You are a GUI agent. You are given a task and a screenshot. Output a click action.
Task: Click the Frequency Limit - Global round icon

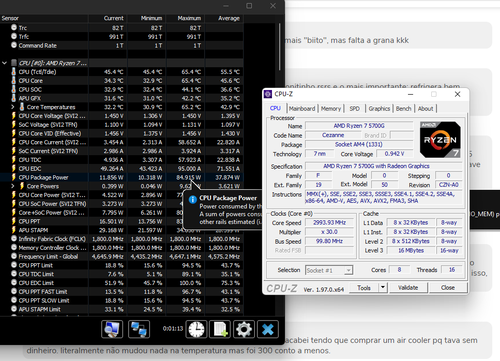(x=14, y=256)
